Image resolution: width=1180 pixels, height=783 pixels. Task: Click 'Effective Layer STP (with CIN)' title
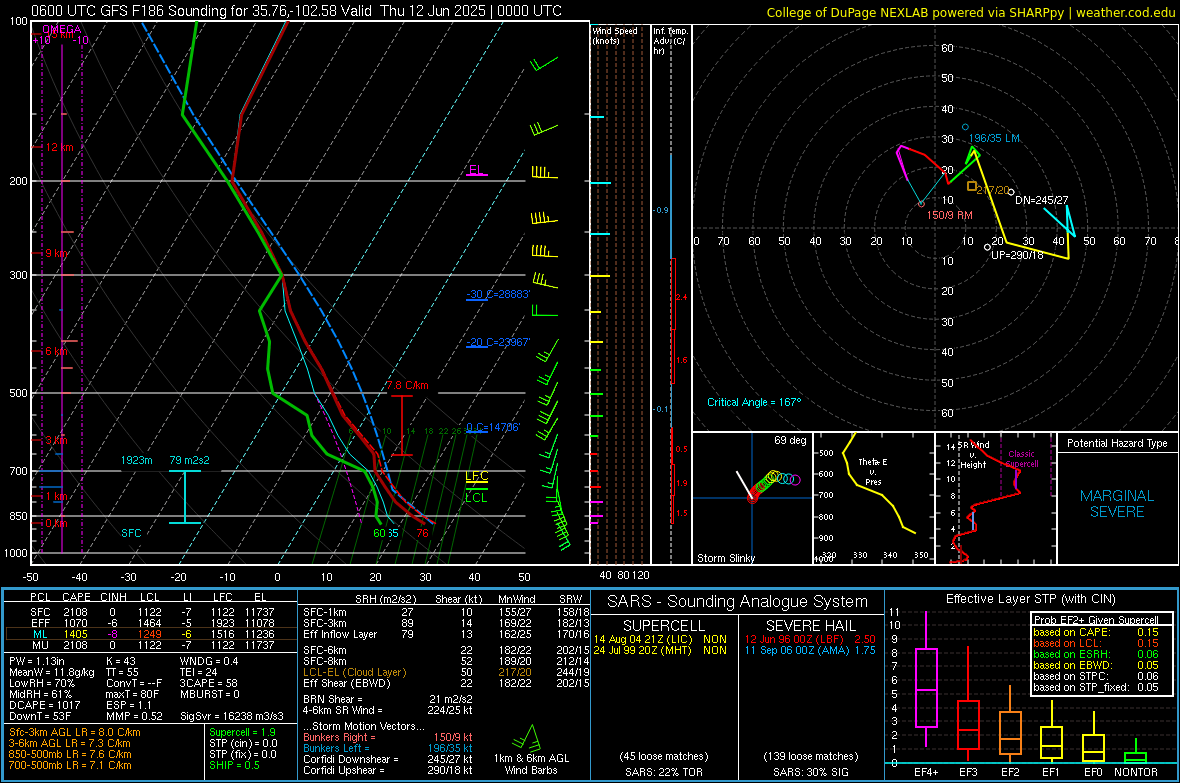click(x=1030, y=599)
